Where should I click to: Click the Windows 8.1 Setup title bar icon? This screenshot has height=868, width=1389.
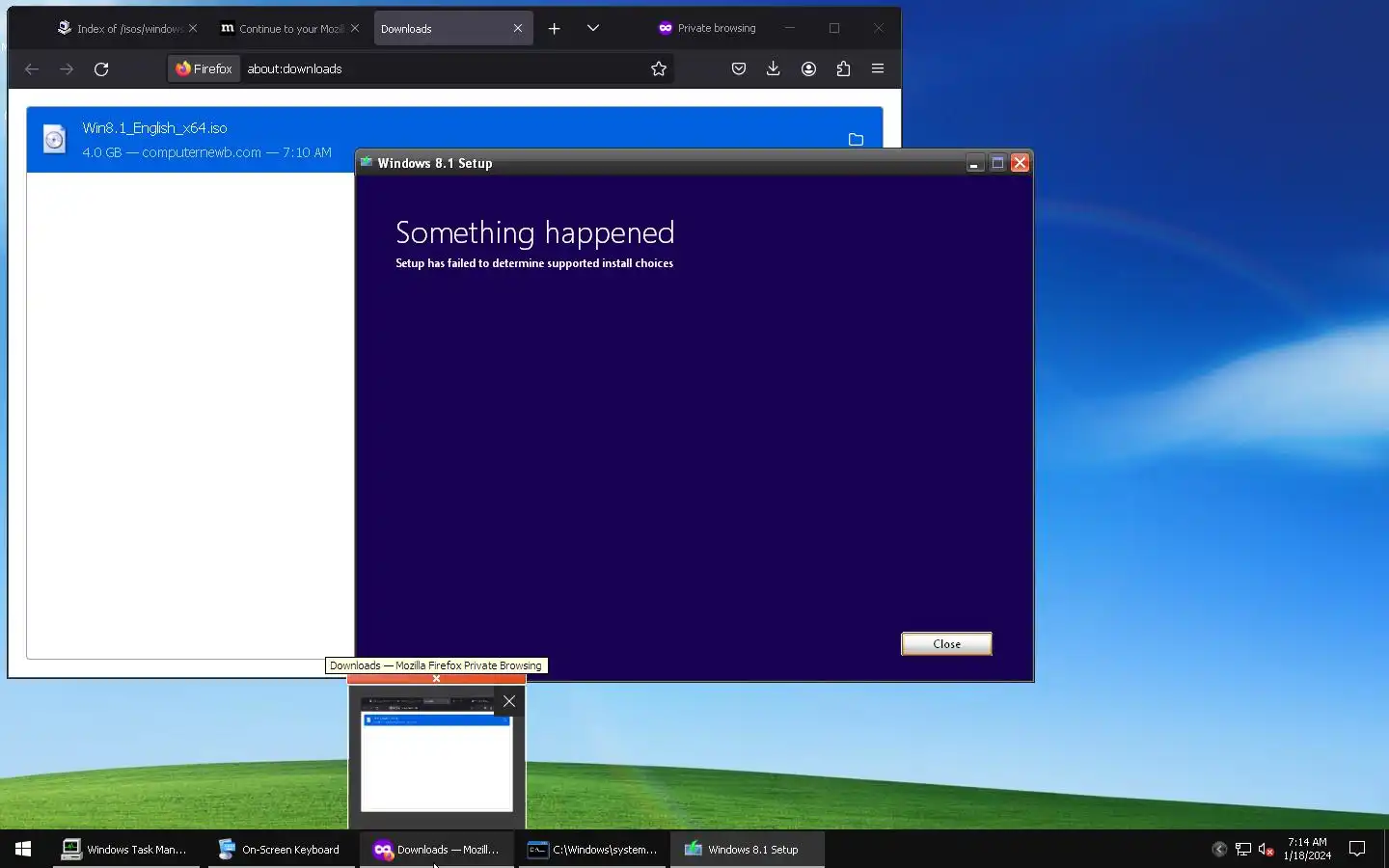coord(367,162)
